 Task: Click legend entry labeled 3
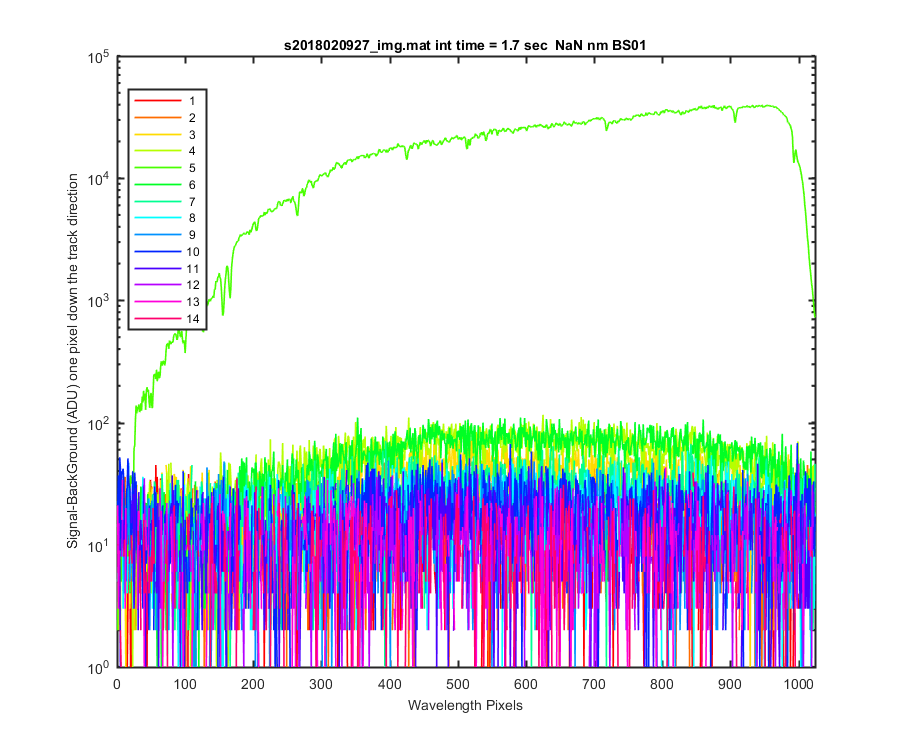click(165, 134)
